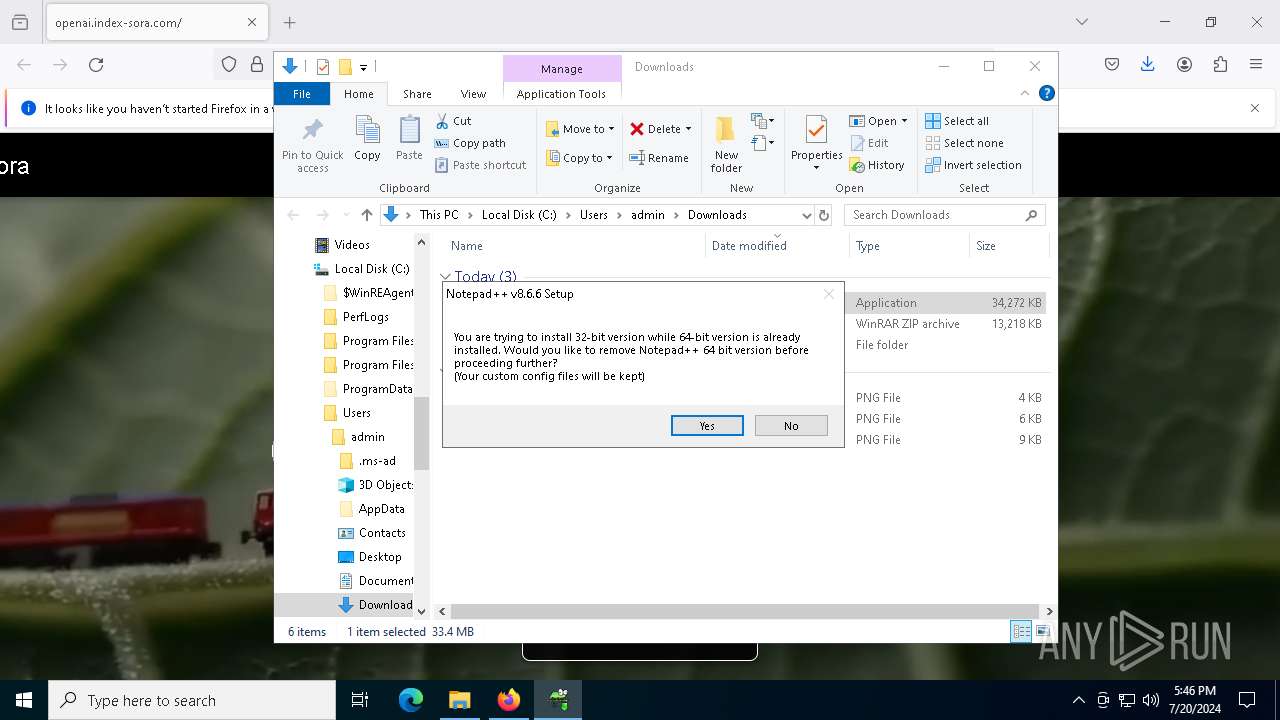The height and width of the screenshot is (720, 1280).
Task: Click the Properties checkmark icon
Action: (x=816, y=130)
